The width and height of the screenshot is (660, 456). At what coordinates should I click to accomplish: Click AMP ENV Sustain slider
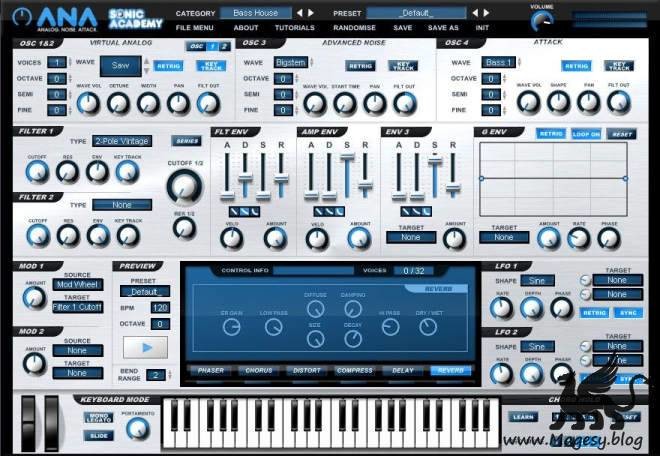tap(347, 157)
